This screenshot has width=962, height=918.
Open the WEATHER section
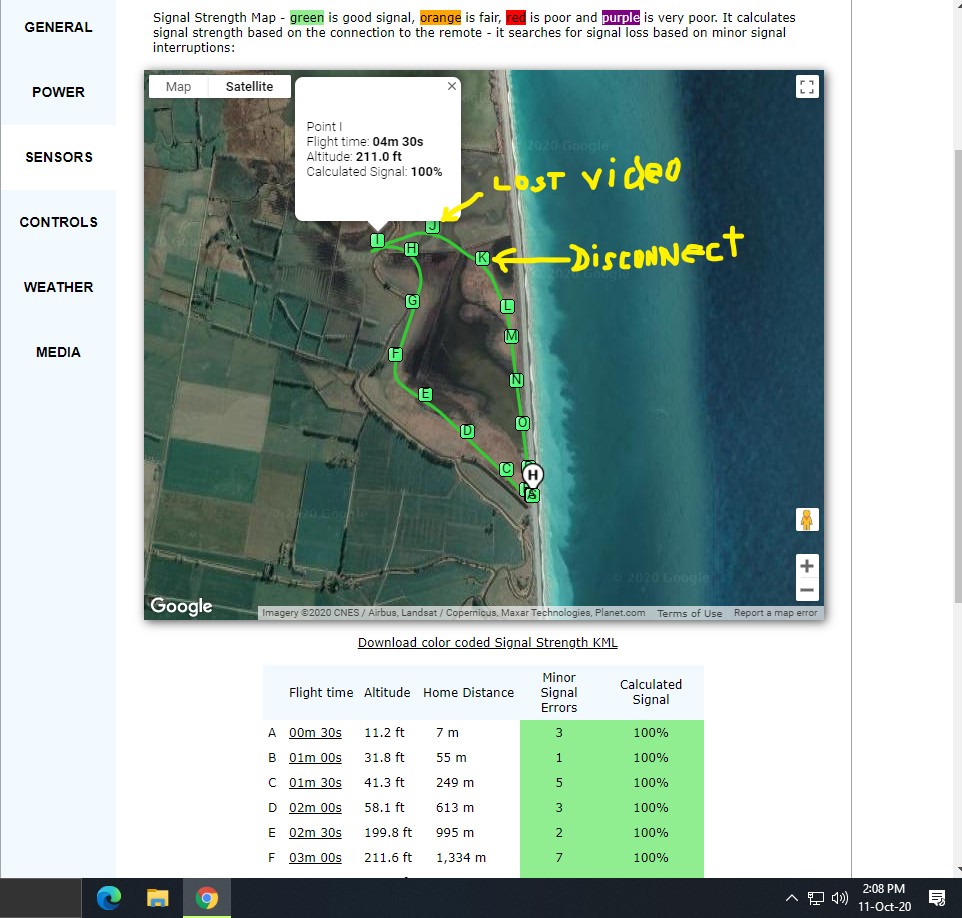tap(58, 287)
